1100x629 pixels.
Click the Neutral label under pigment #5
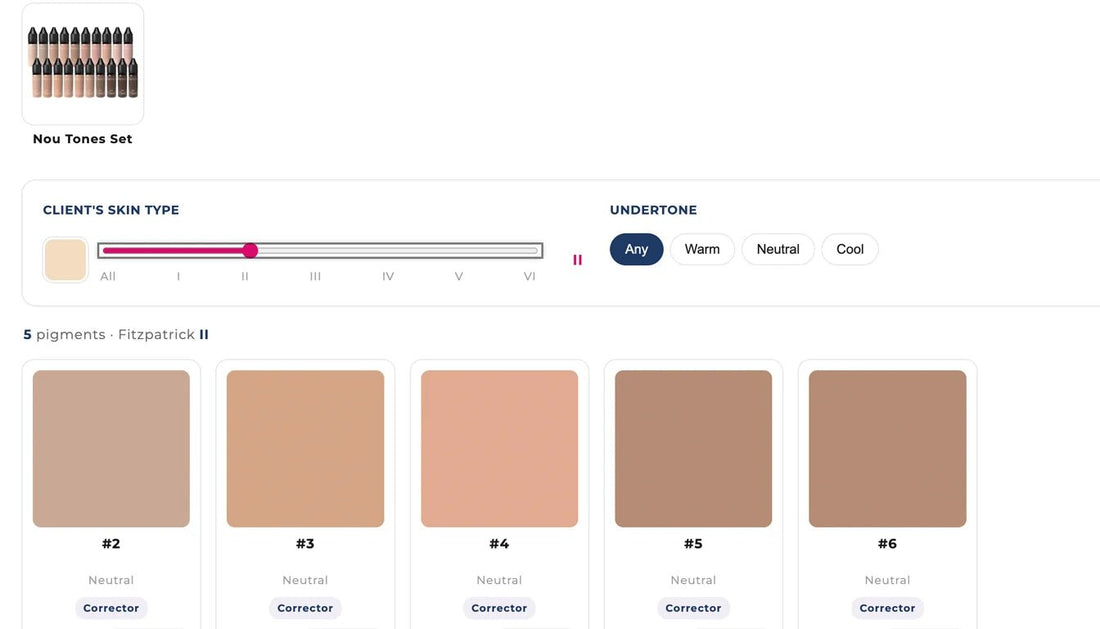pyautogui.click(x=693, y=580)
